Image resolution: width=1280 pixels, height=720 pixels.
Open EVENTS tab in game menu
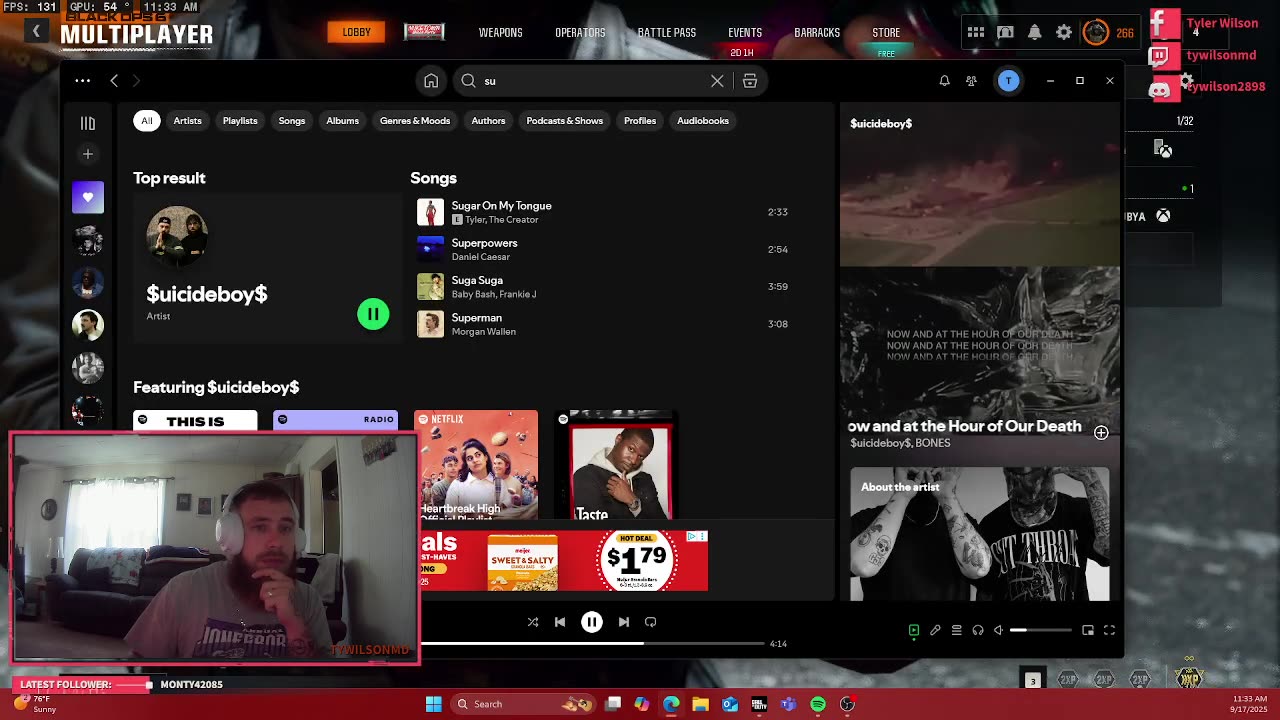coord(745,33)
